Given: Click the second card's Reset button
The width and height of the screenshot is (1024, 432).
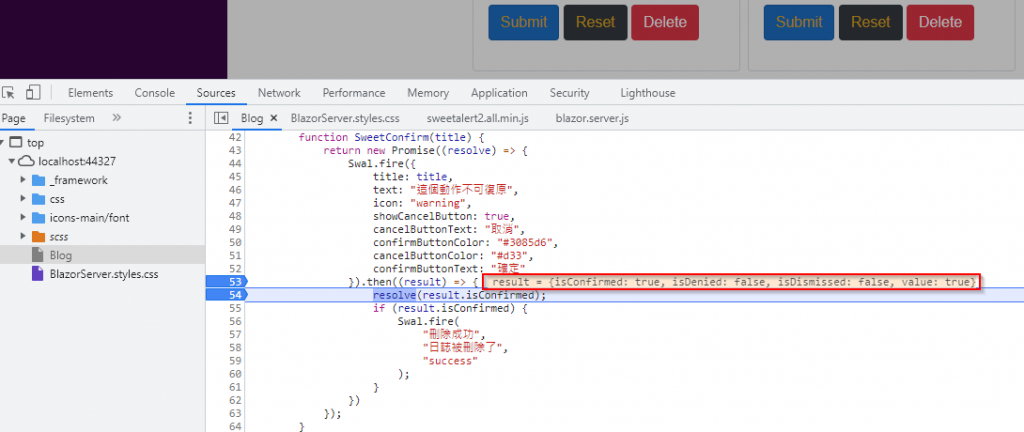Looking at the screenshot, I should click(871, 22).
